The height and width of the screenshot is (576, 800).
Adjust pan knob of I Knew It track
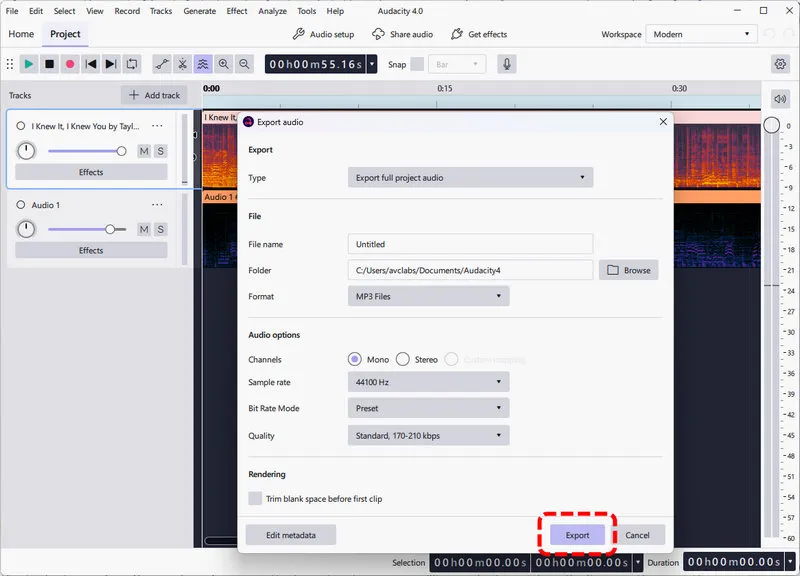26,151
